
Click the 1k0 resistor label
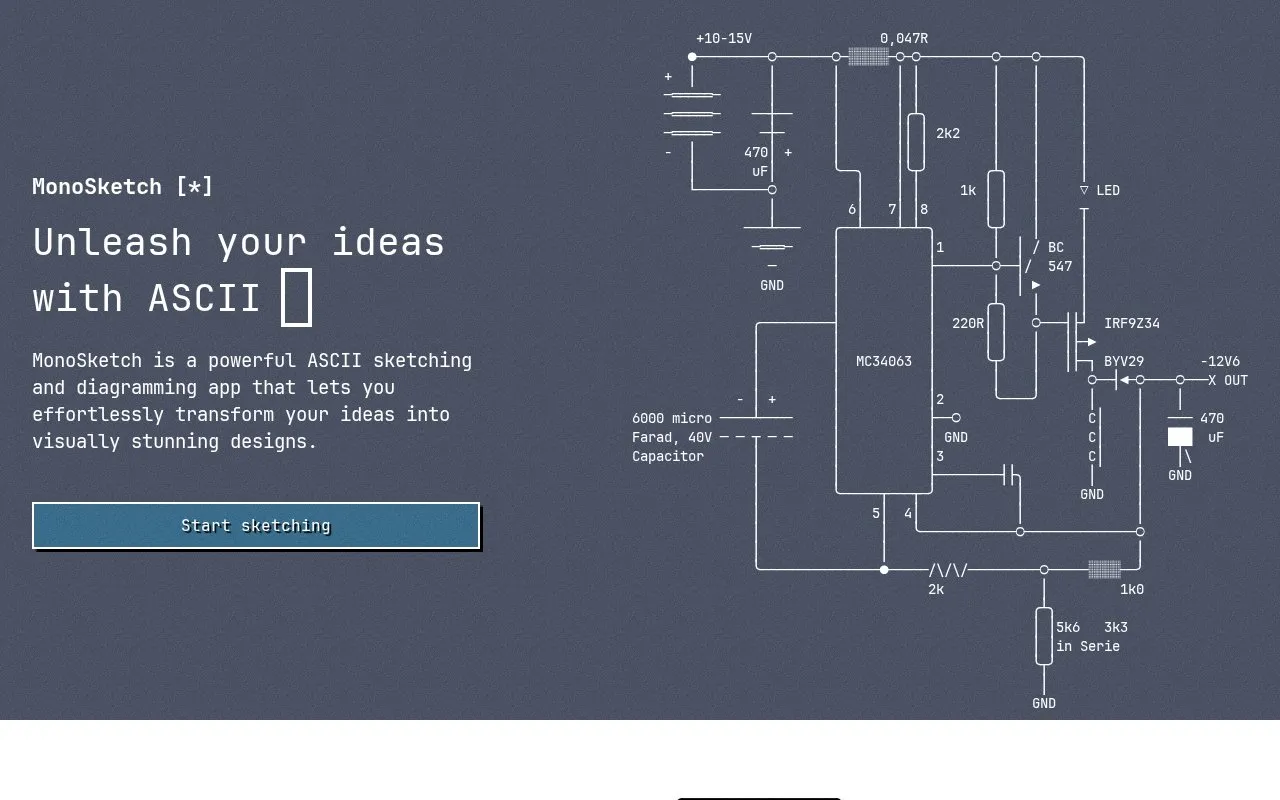tap(1132, 589)
